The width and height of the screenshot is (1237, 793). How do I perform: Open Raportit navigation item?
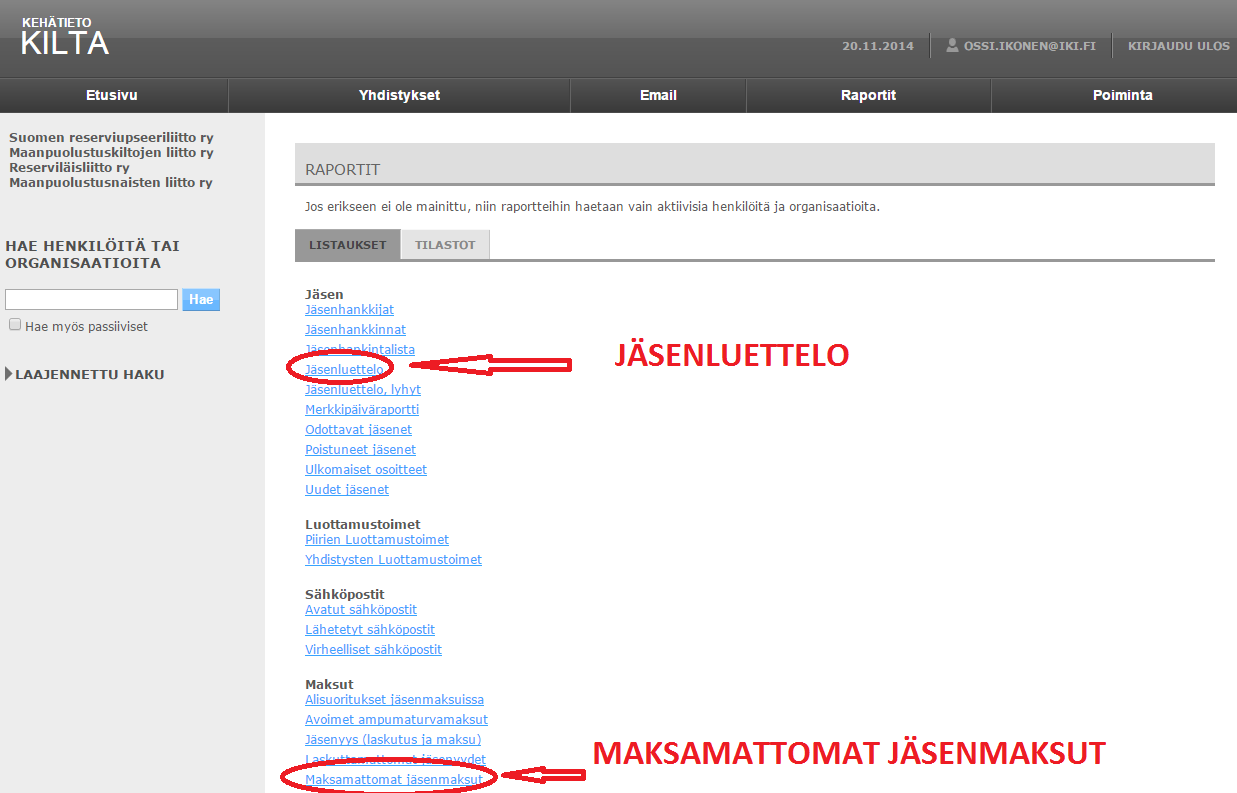pyautogui.click(x=868, y=96)
